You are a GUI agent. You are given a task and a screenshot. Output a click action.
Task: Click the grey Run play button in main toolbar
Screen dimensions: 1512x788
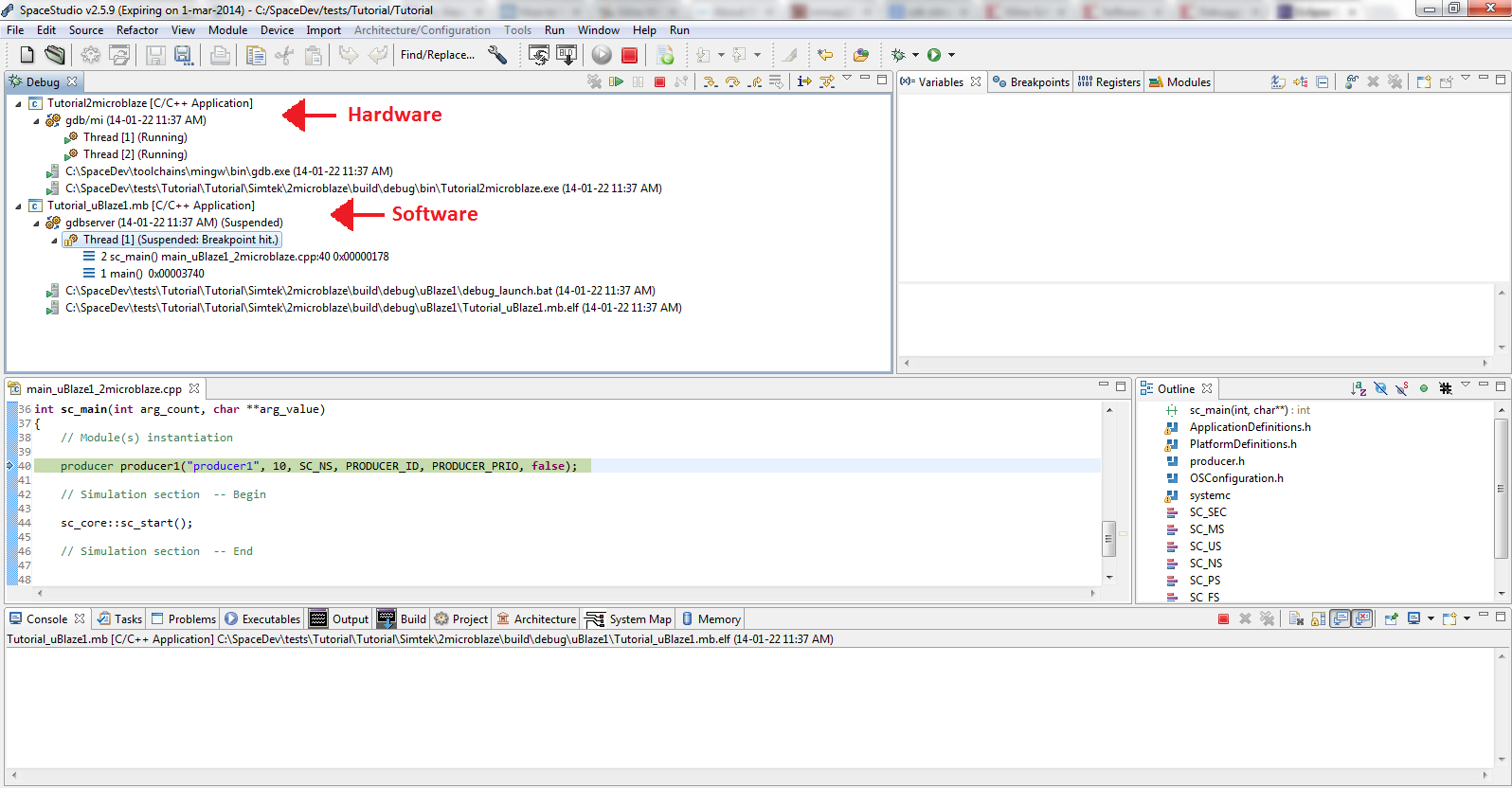602,55
